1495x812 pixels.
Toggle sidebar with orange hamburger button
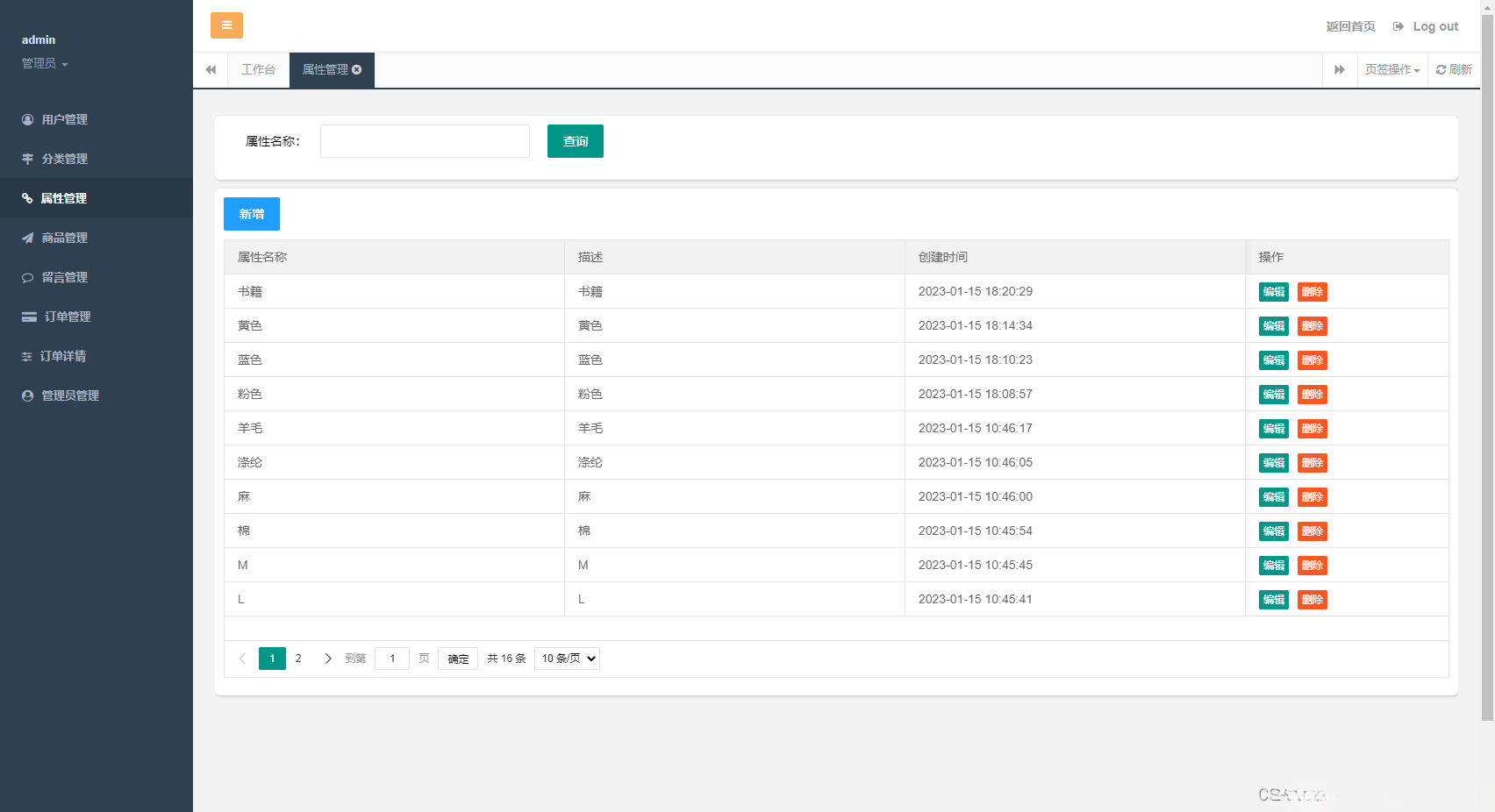click(226, 25)
